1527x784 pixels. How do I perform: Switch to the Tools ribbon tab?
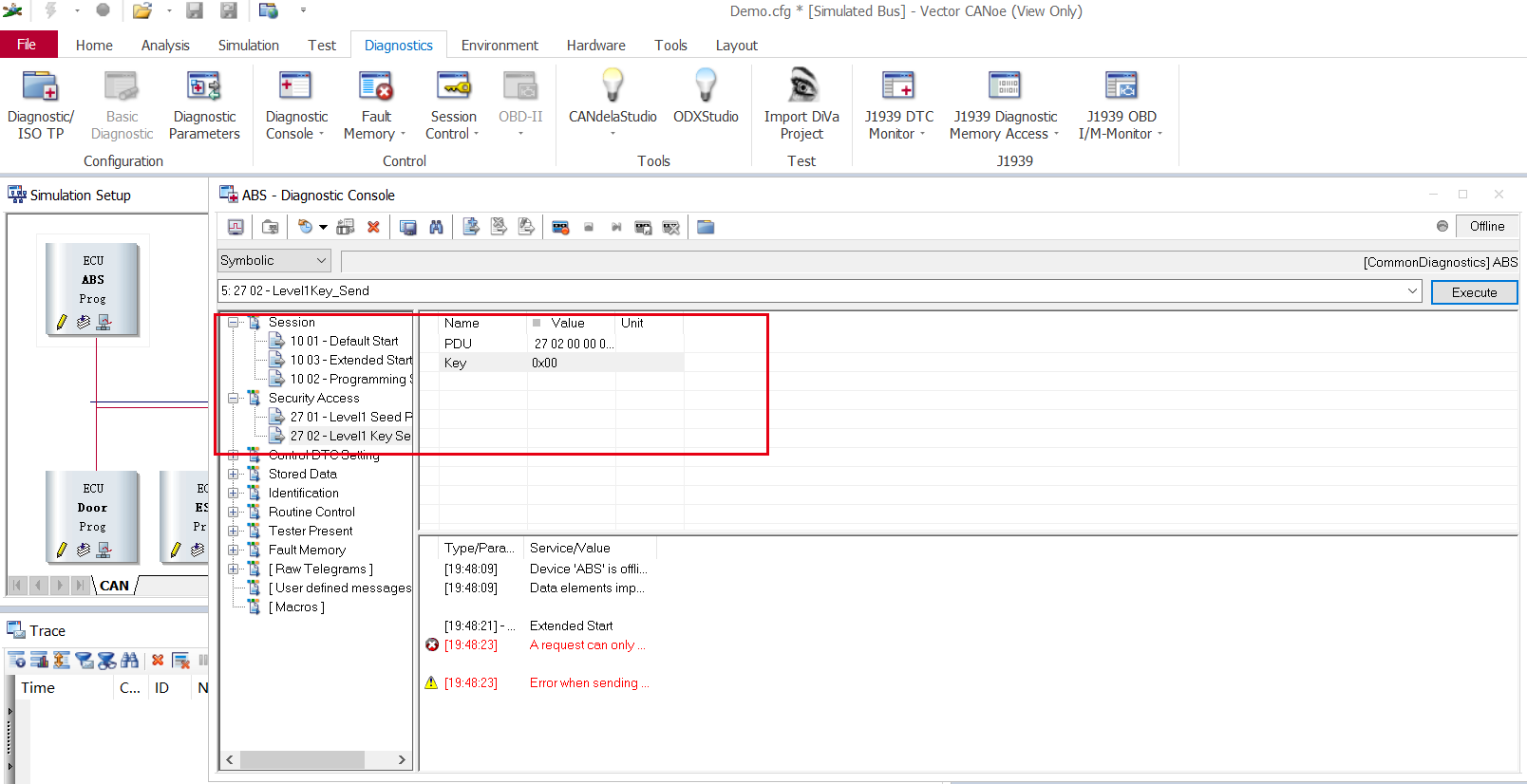coord(670,46)
